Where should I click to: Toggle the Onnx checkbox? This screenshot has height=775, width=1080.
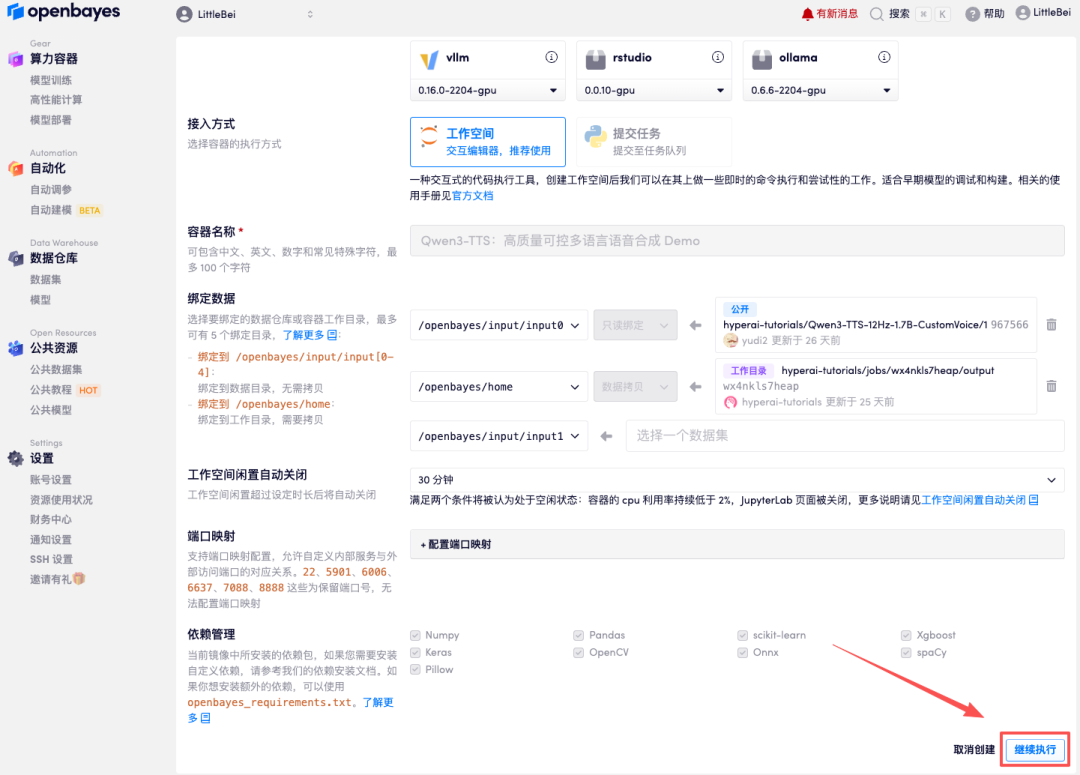[742, 652]
